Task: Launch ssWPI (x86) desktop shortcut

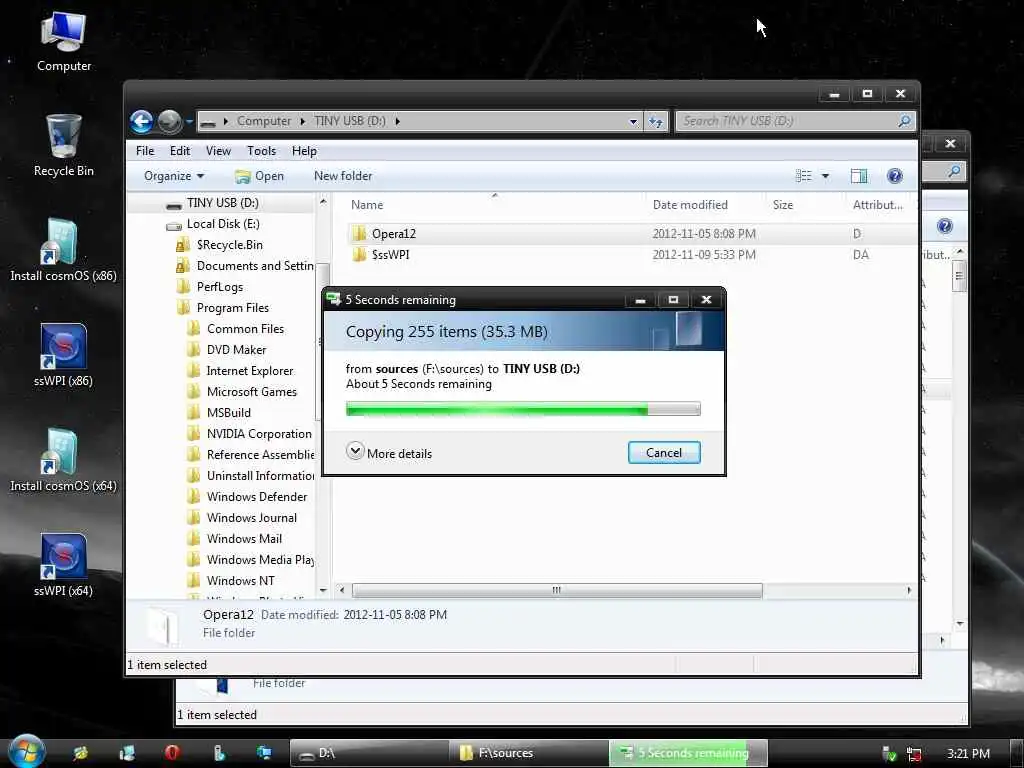Action: (x=63, y=355)
